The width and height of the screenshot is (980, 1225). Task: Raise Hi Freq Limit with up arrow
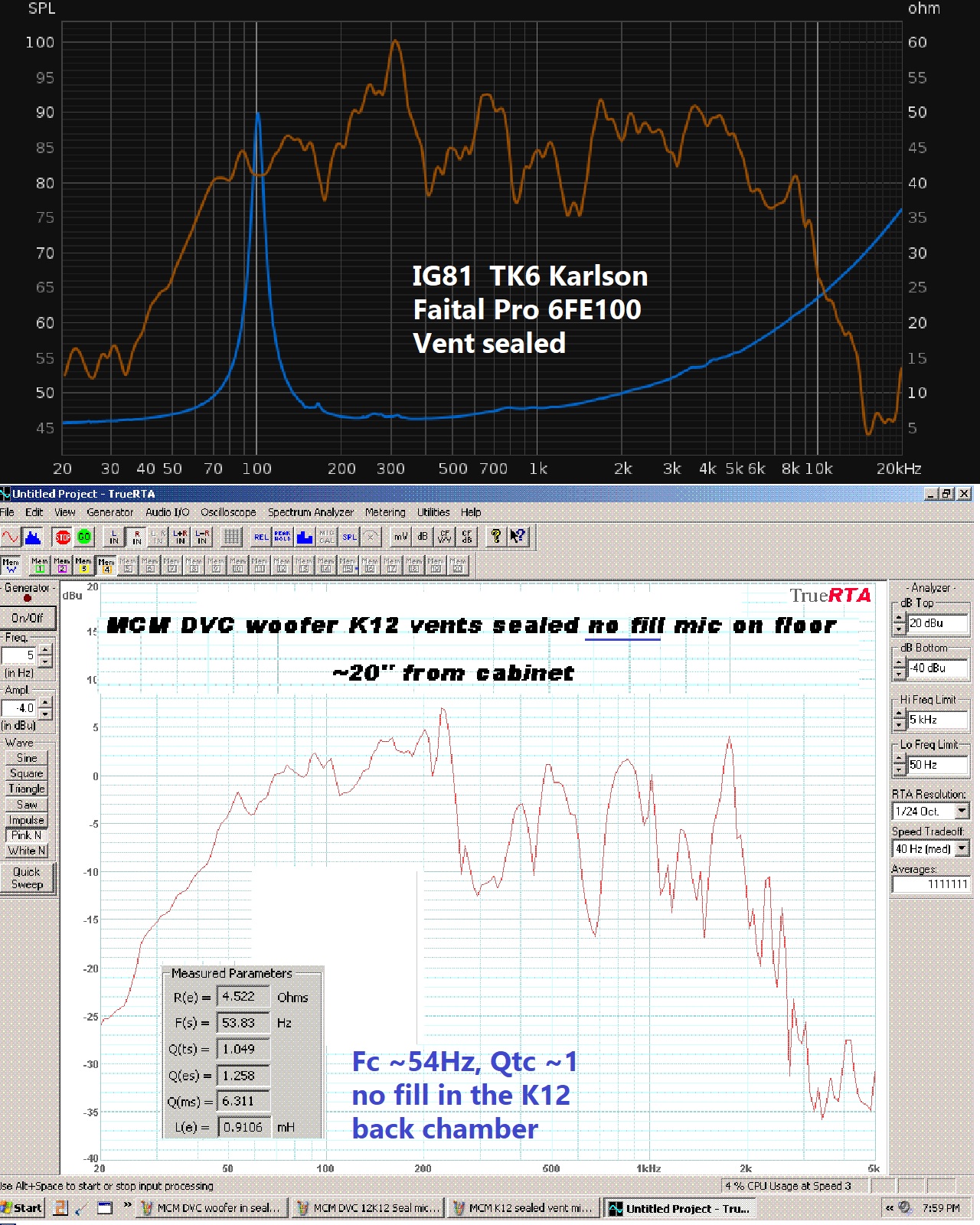(900, 714)
